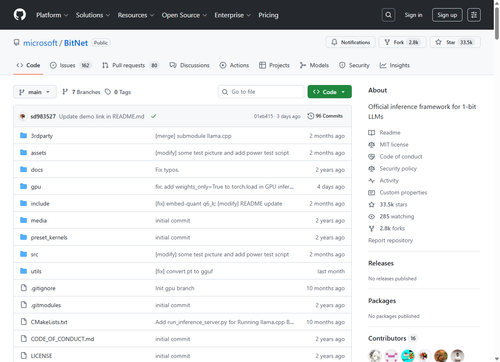Open the media folder
The height and width of the screenshot is (362, 500).
coord(39,221)
